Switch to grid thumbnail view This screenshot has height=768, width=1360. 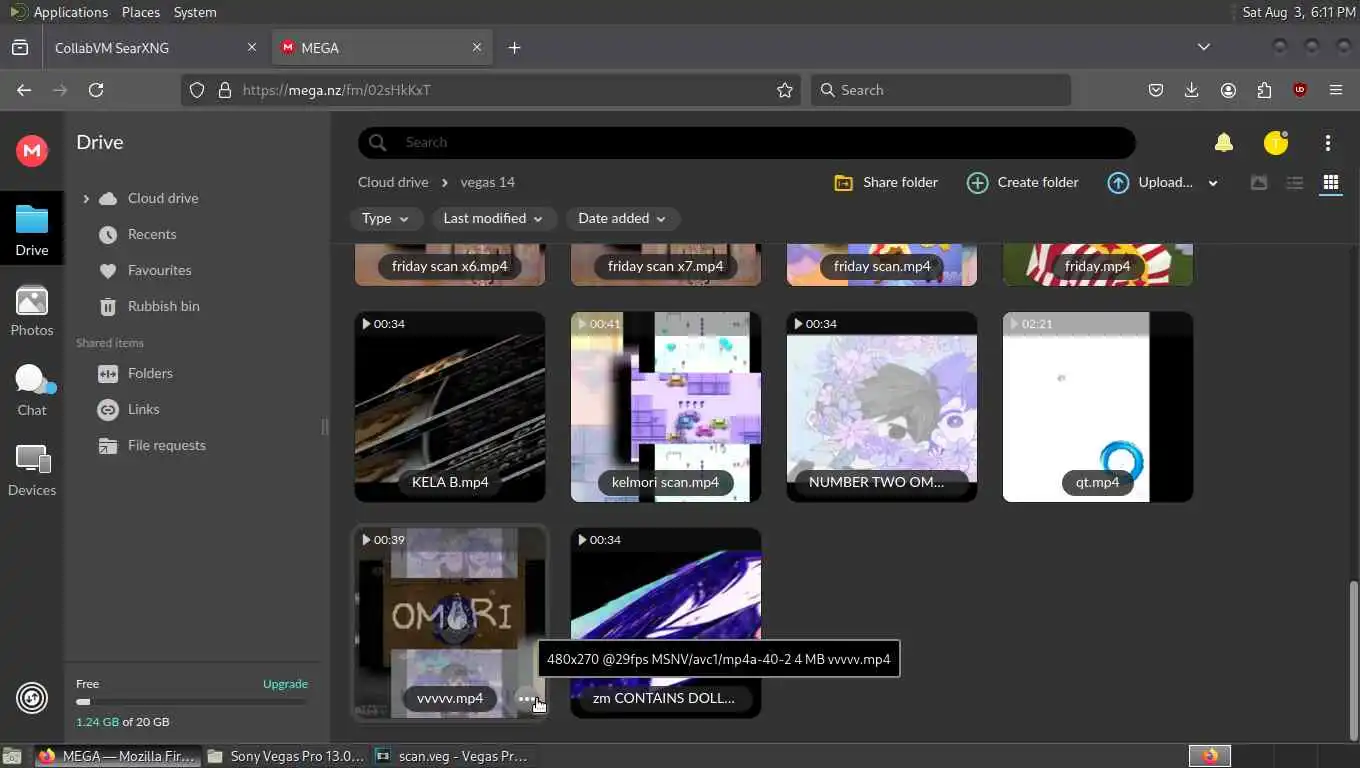tap(1330, 183)
